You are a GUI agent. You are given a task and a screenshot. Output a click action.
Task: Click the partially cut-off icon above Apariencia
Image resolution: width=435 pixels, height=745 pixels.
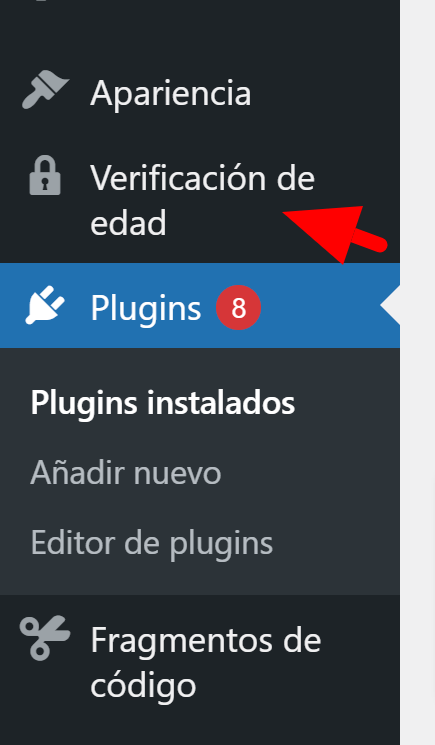pos(43,1)
